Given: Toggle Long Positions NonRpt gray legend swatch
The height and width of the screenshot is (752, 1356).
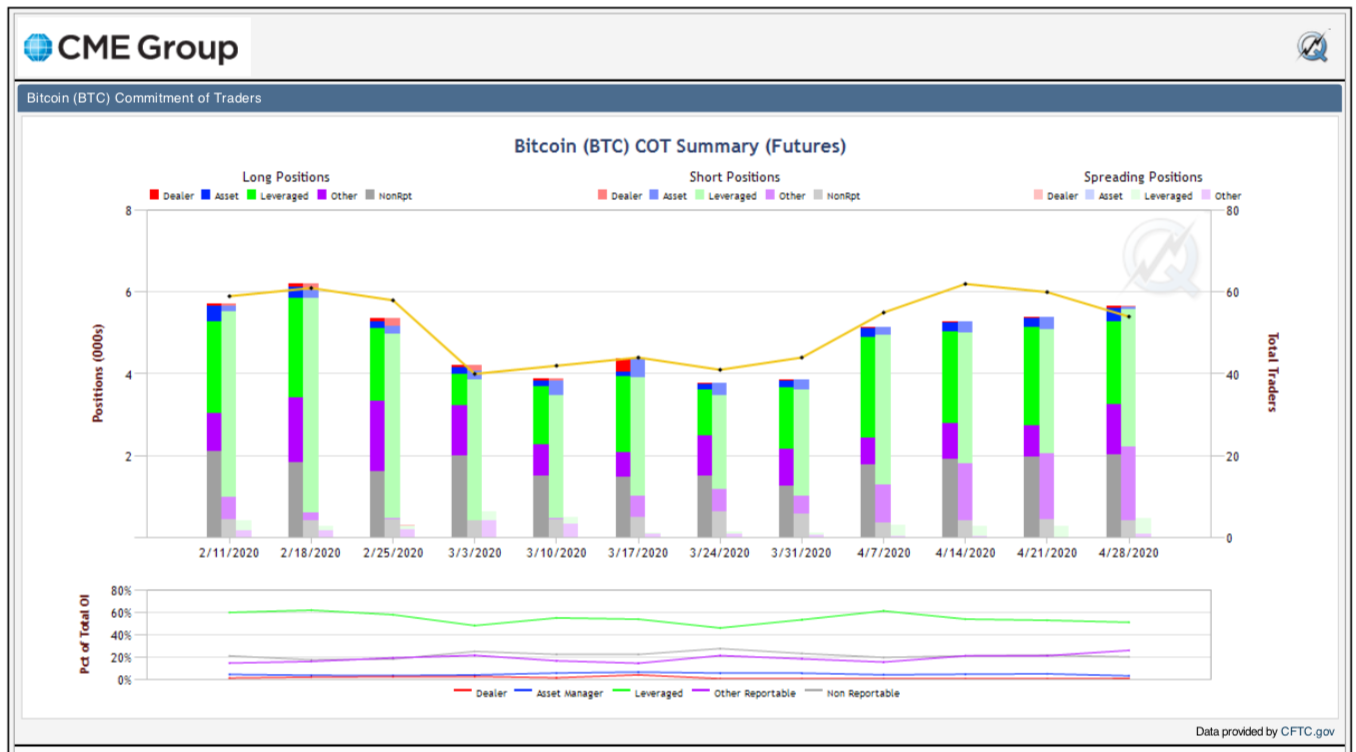Looking at the screenshot, I should coord(371,195).
